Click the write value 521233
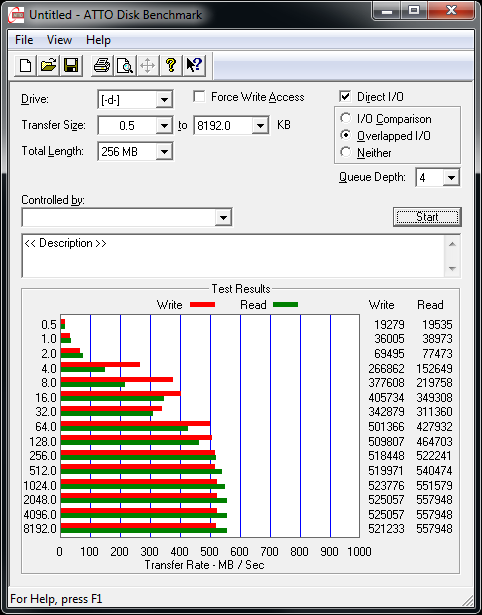This screenshot has width=482, height=615. click(386, 529)
